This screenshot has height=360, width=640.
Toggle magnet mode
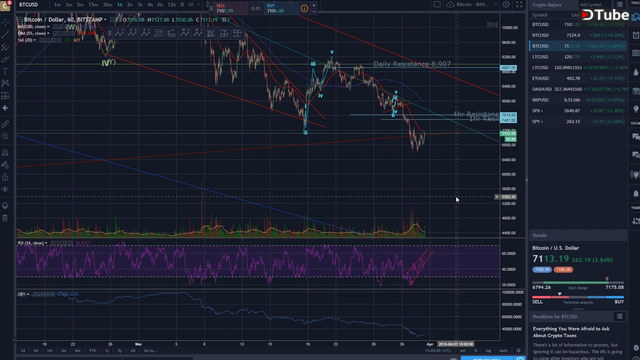tap(5, 153)
